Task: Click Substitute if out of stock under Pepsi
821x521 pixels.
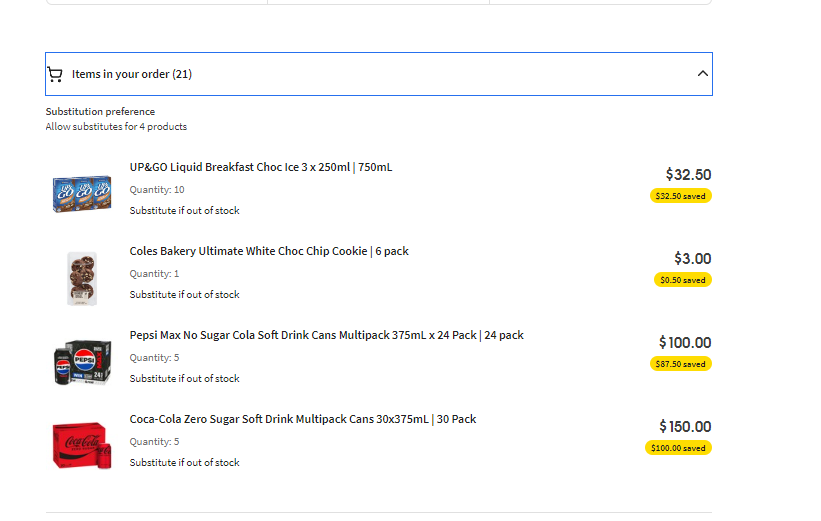Action: [x=184, y=379]
